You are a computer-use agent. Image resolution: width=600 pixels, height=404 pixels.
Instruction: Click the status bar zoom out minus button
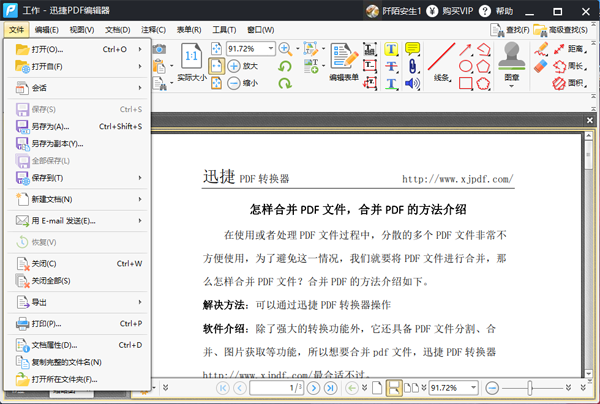coord(492,388)
